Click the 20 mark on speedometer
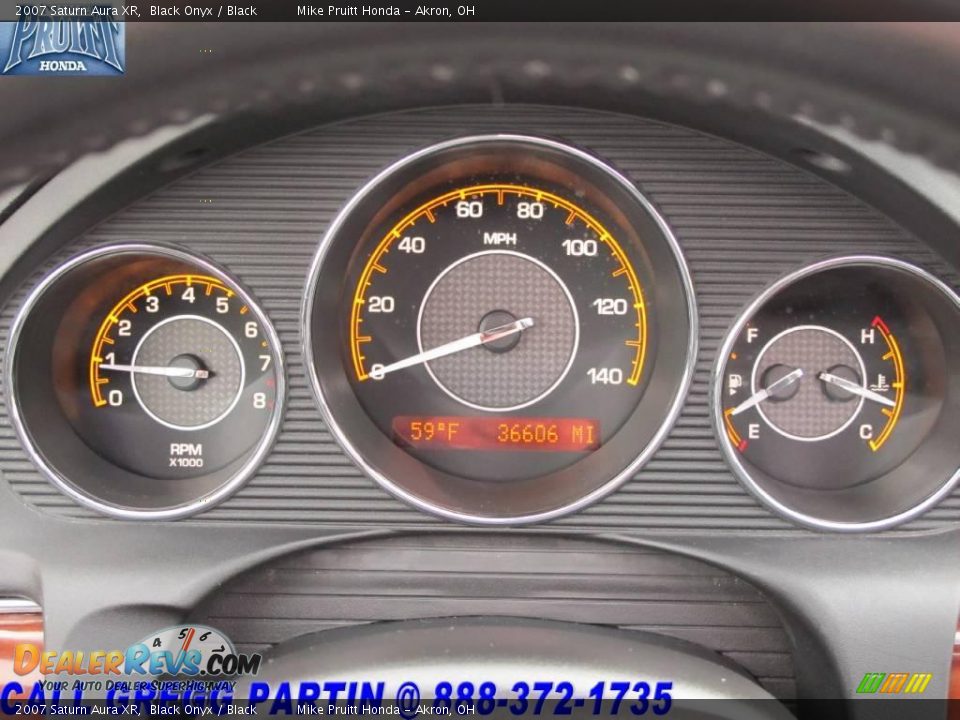 [x=381, y=304]
